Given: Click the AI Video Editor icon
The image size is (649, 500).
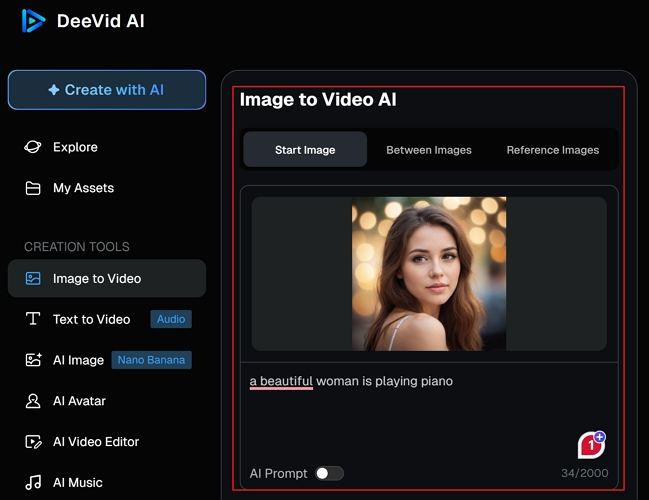Looking at the screenshot, I should [33, 442].
